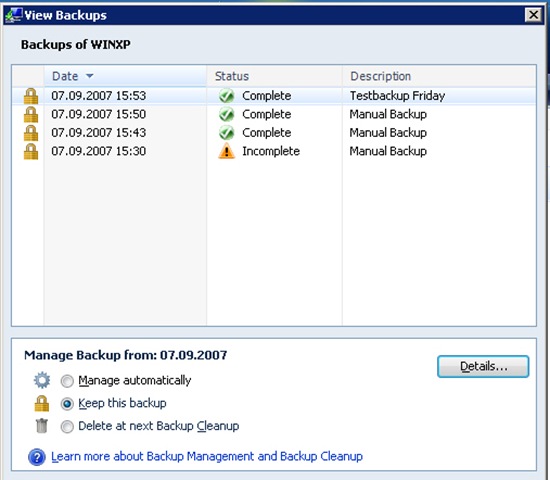Screen dimensions: 550x480
Task: Open the Details button
Action: tap(483, 367)
